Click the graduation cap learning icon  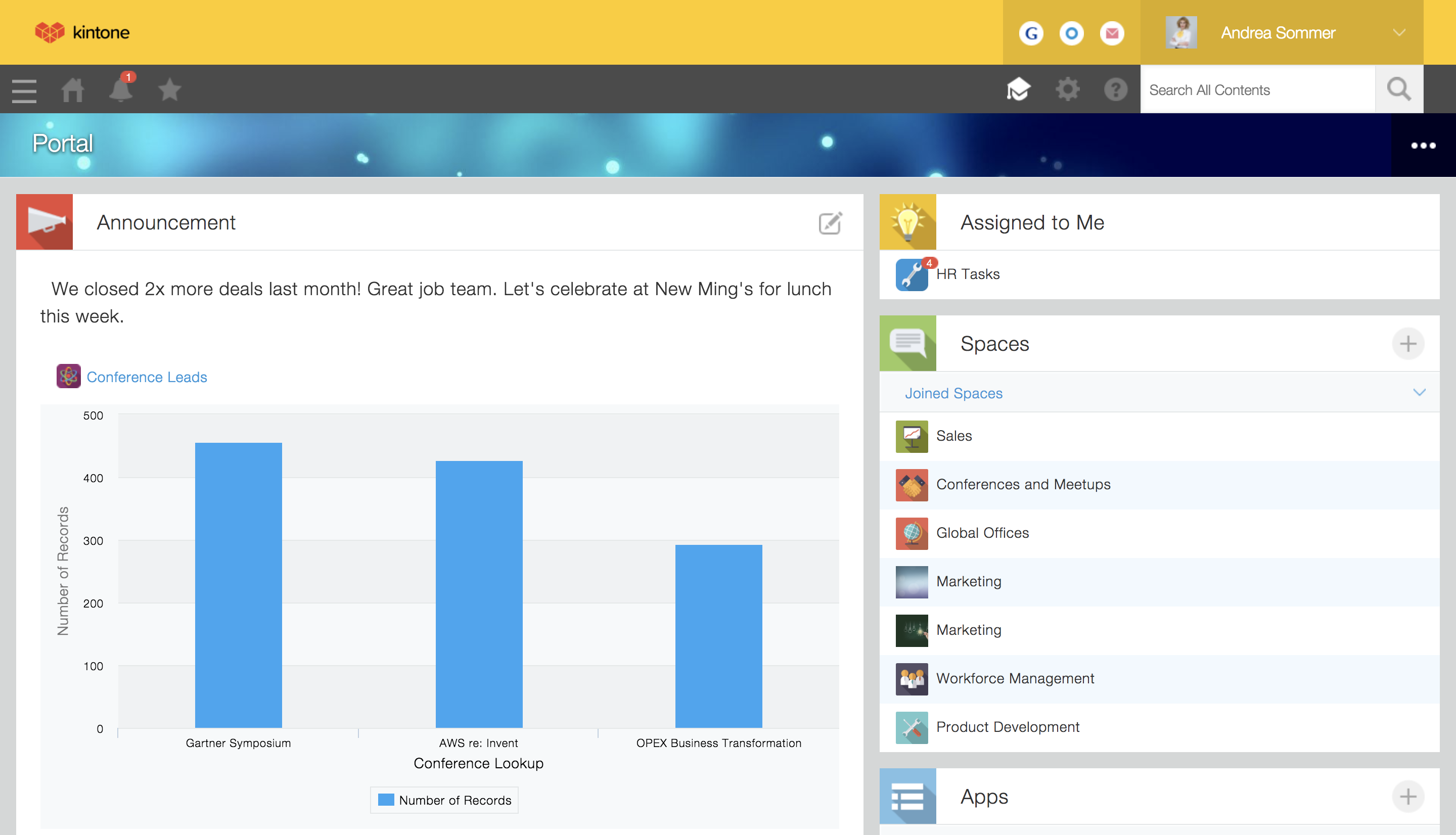click(x=1019, y=90)
